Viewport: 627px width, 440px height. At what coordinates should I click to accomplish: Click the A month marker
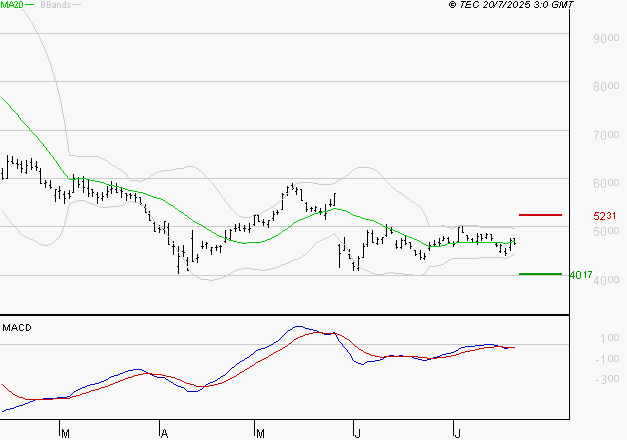click(x=164, y=434)
